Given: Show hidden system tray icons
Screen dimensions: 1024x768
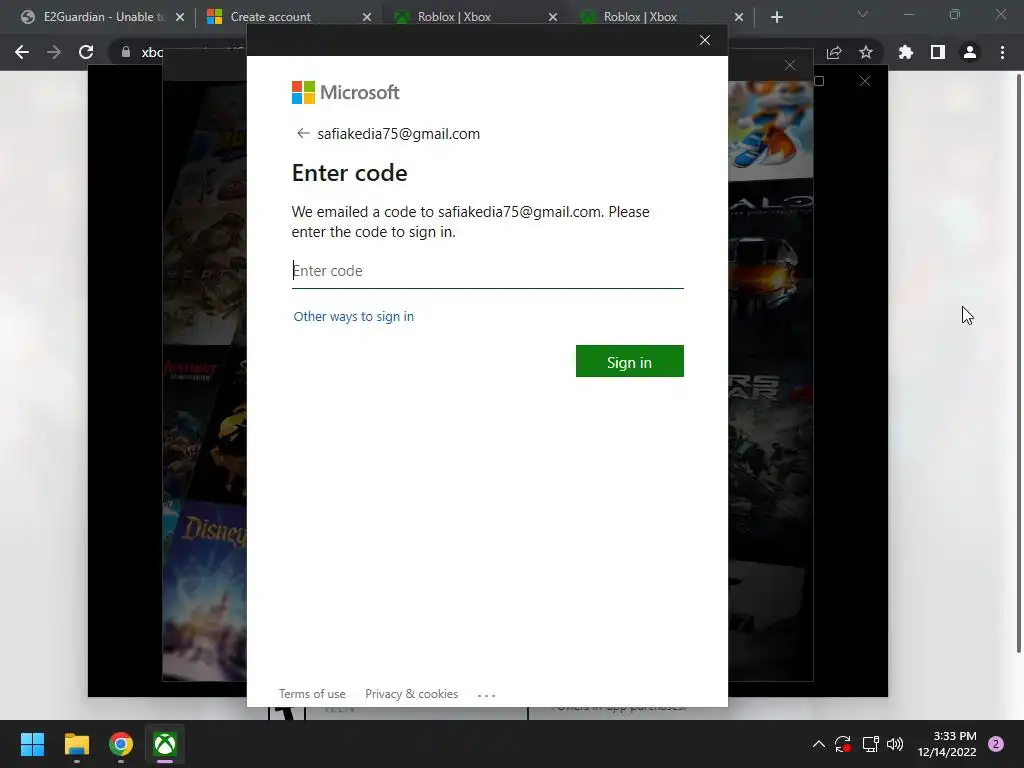Looking at the screenshot, I should [818, 744].
